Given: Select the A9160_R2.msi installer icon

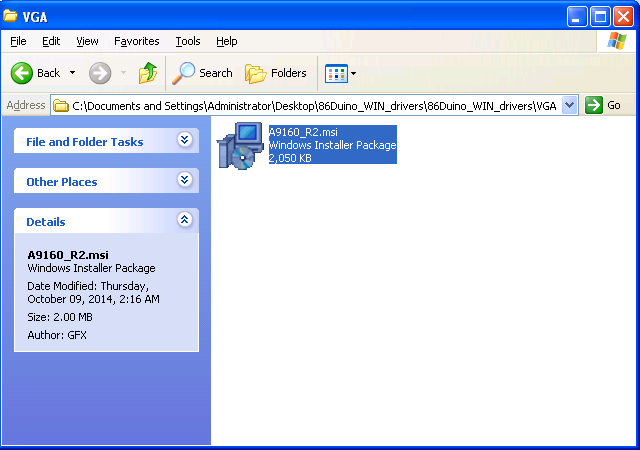Looking at the screenshot, I should point(240,146).
